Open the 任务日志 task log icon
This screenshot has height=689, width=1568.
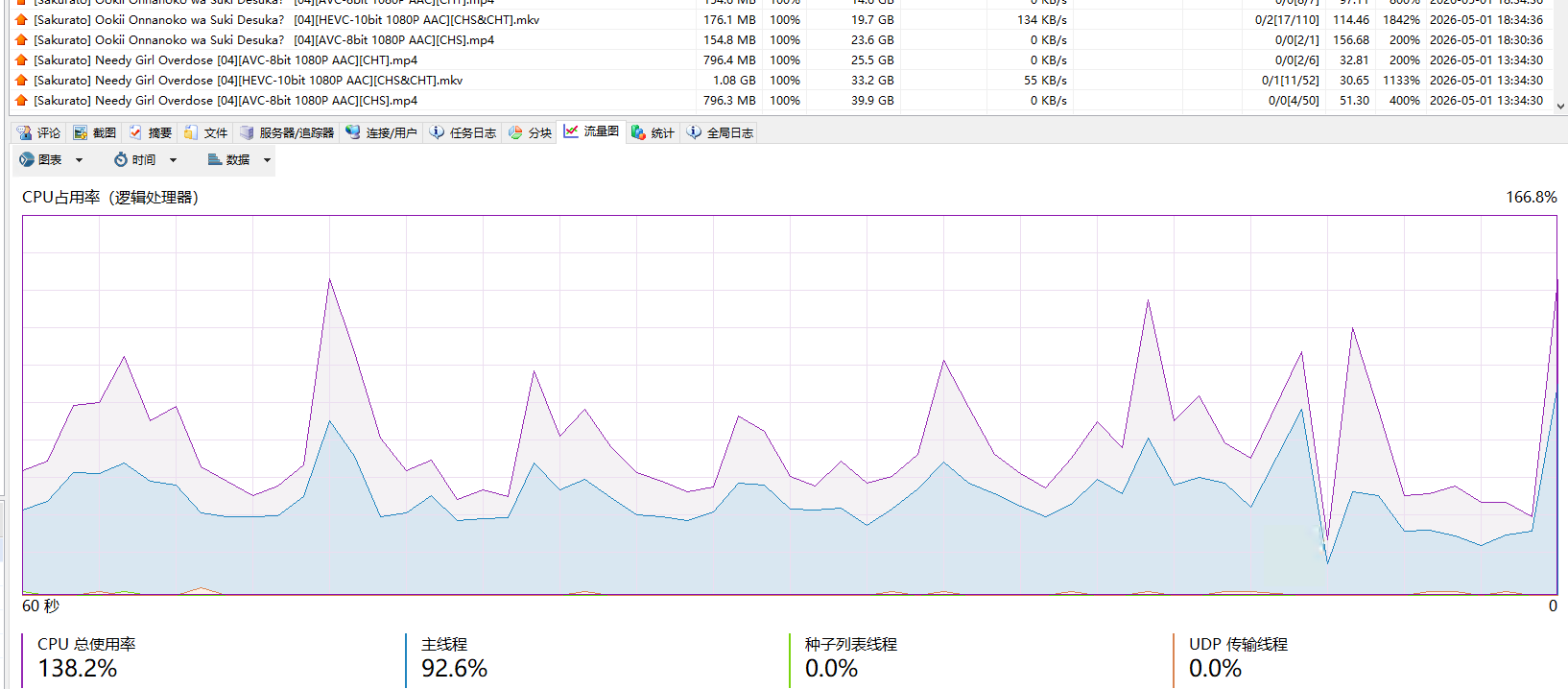click(x=437, y=132)
